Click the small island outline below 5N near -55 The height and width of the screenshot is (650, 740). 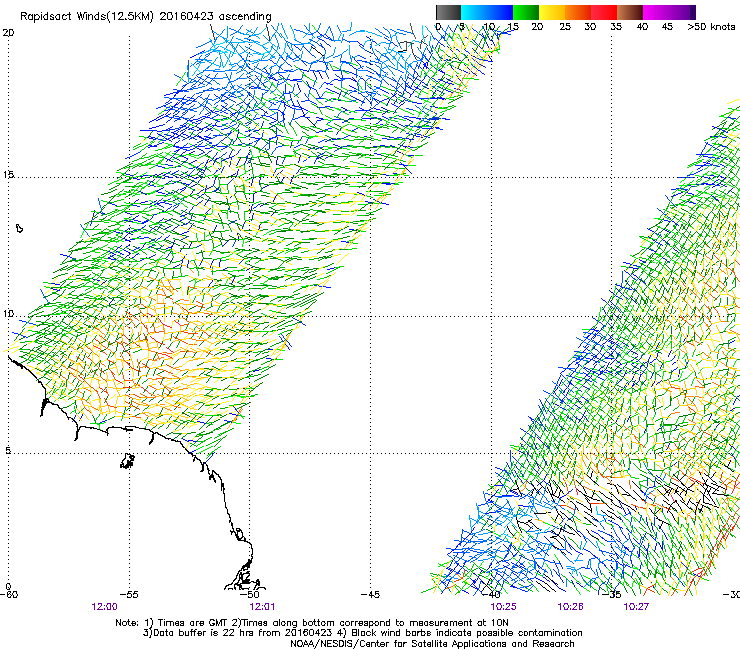pyautogui.click(x=127, y=461)
